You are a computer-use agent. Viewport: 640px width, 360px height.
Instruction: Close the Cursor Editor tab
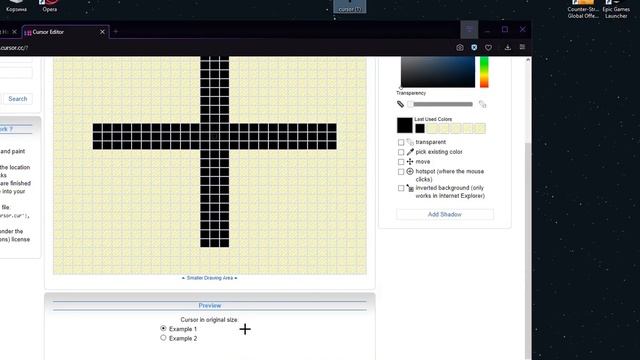click(102, 31)
